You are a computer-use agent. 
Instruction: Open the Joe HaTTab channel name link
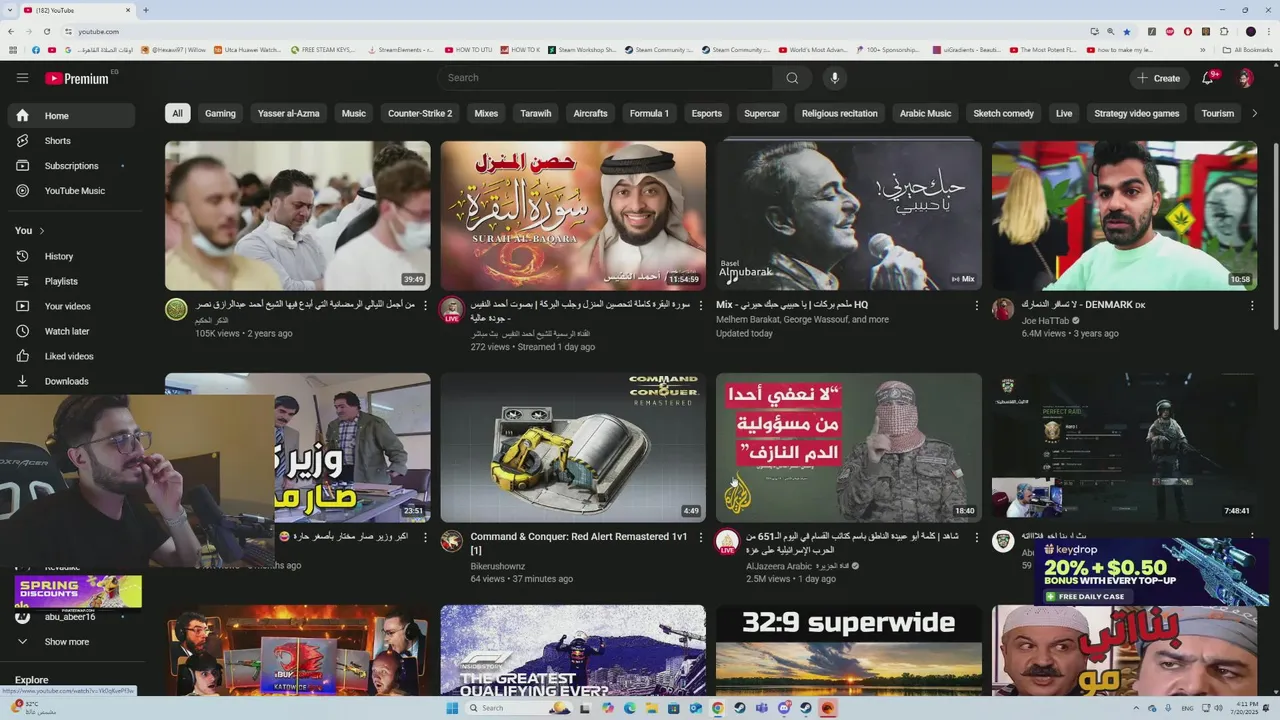coord(1045,321)
